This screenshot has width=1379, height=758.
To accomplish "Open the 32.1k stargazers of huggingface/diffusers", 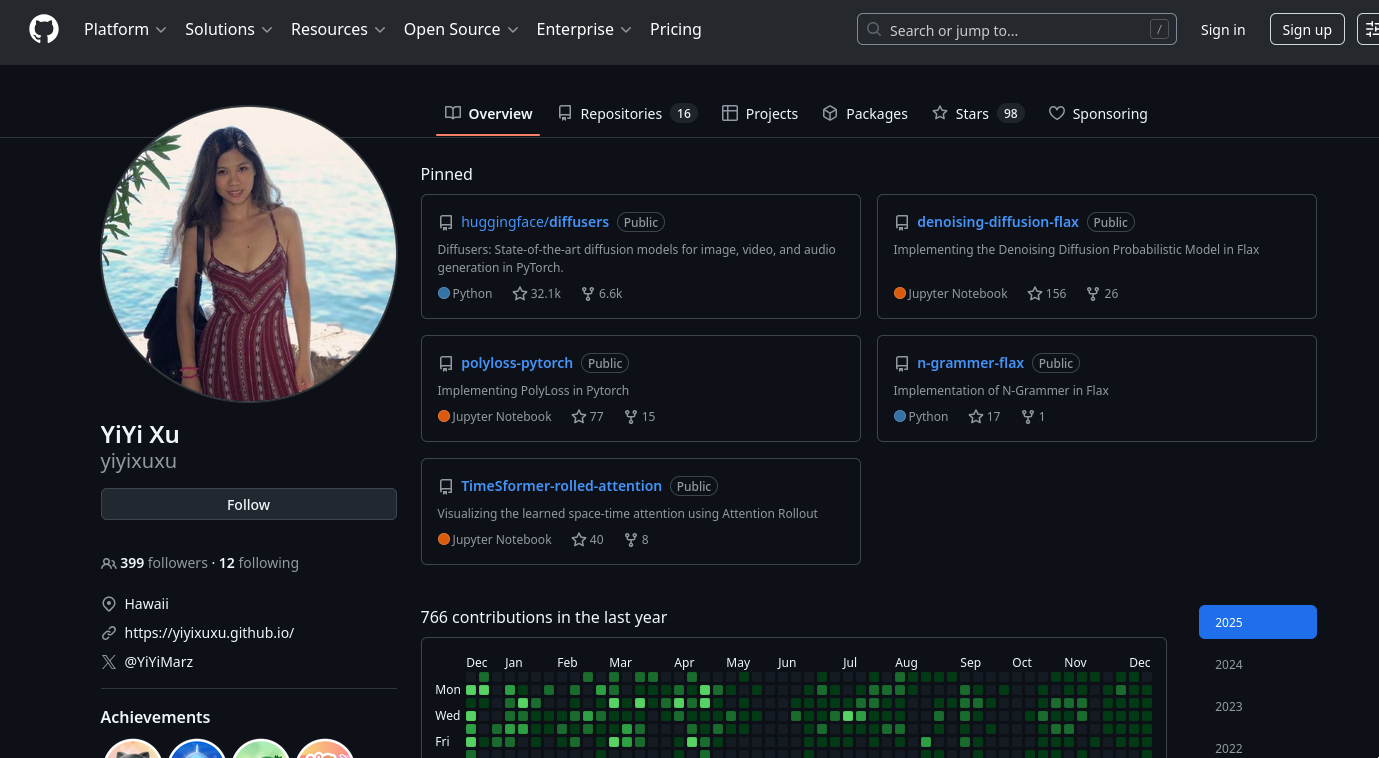I will pyautogui.click(x=537, y=293).
